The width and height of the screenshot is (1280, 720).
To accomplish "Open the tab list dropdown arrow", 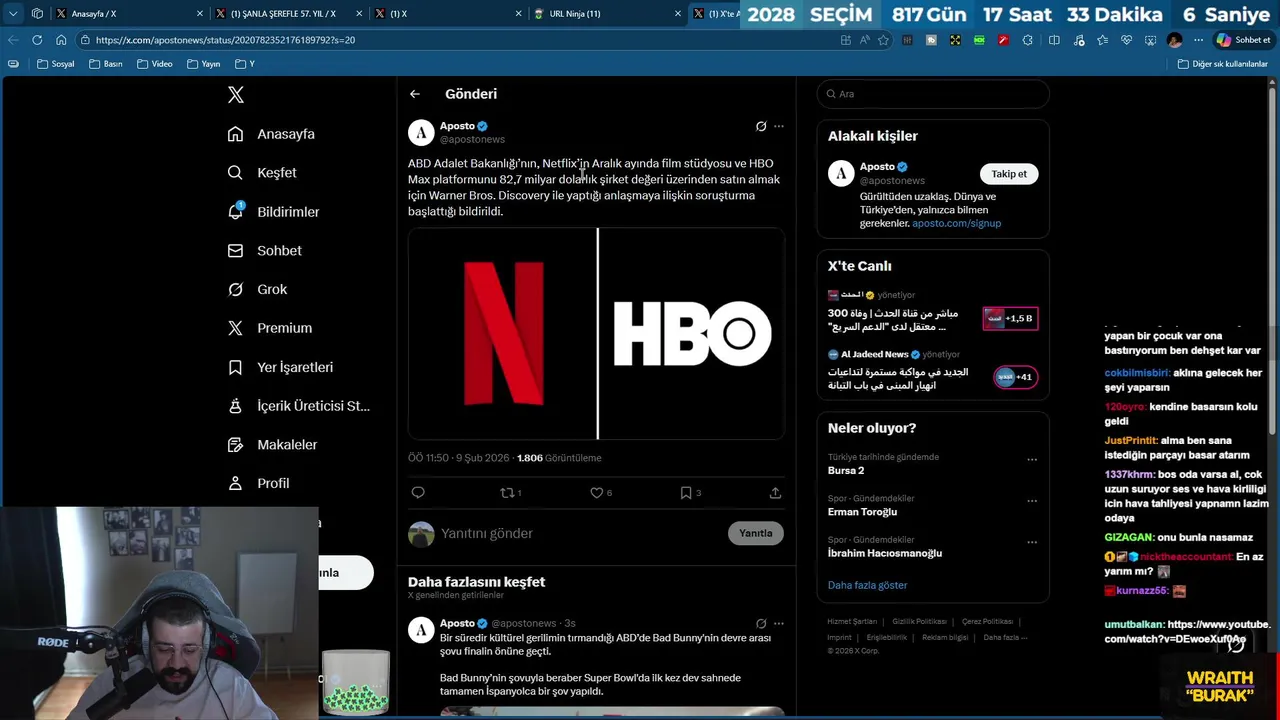I will pos(13,14).
